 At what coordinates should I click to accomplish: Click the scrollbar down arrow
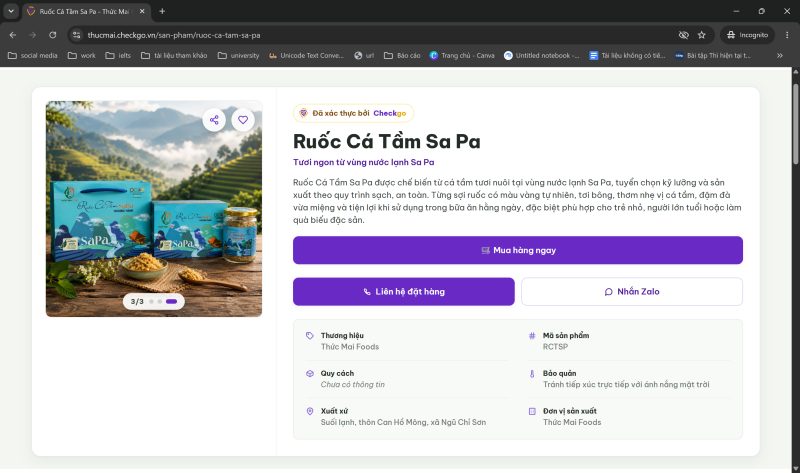[795, 468]
